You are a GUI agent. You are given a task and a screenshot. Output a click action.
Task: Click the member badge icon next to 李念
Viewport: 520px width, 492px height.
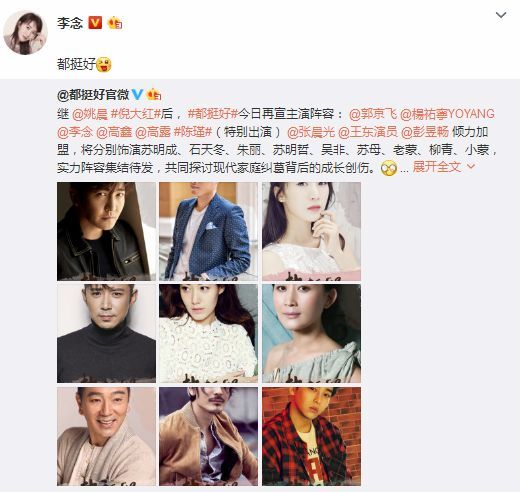pyautogui.click(x=115, y=23)
